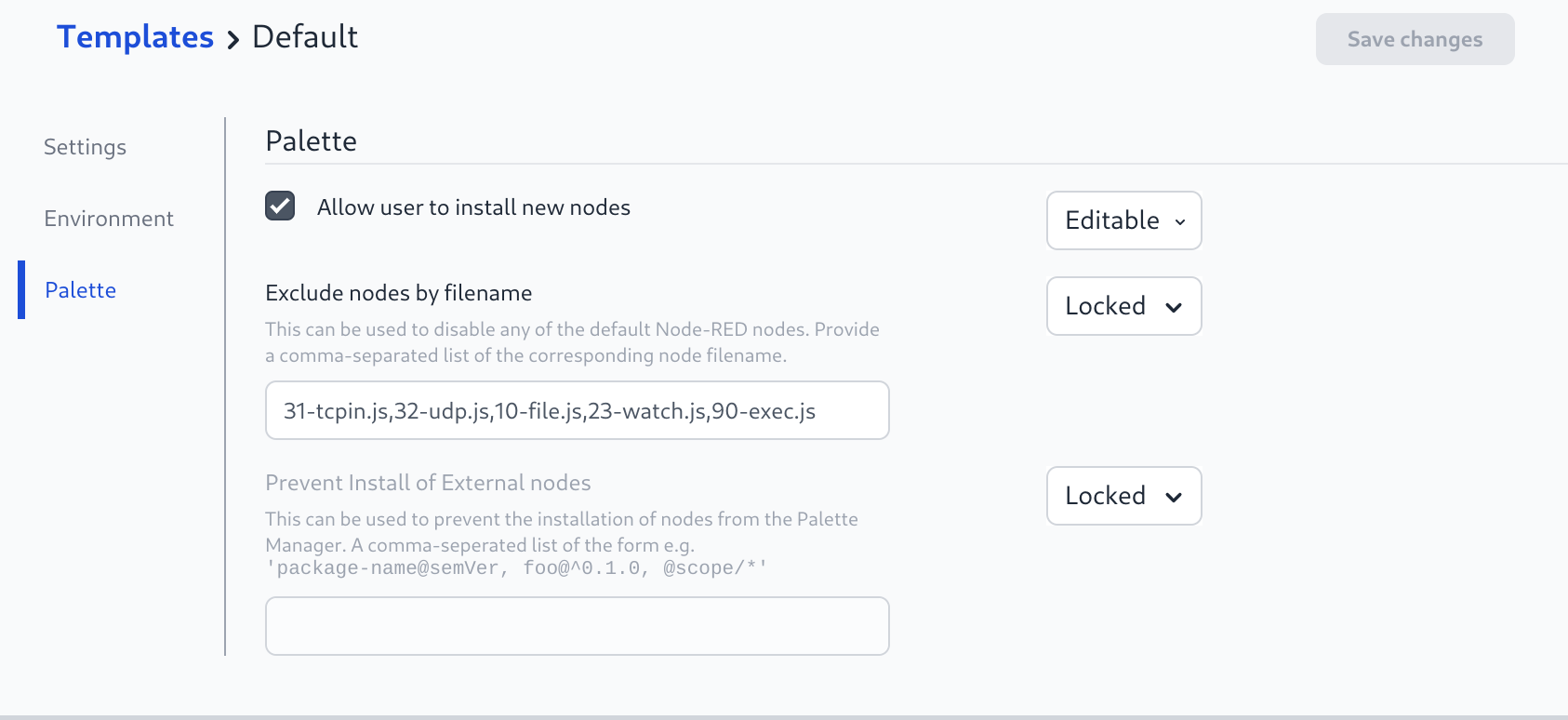Open Locked dropdown for Exclude nodes by filename
1568x720 pixels.
(1123, 306)
